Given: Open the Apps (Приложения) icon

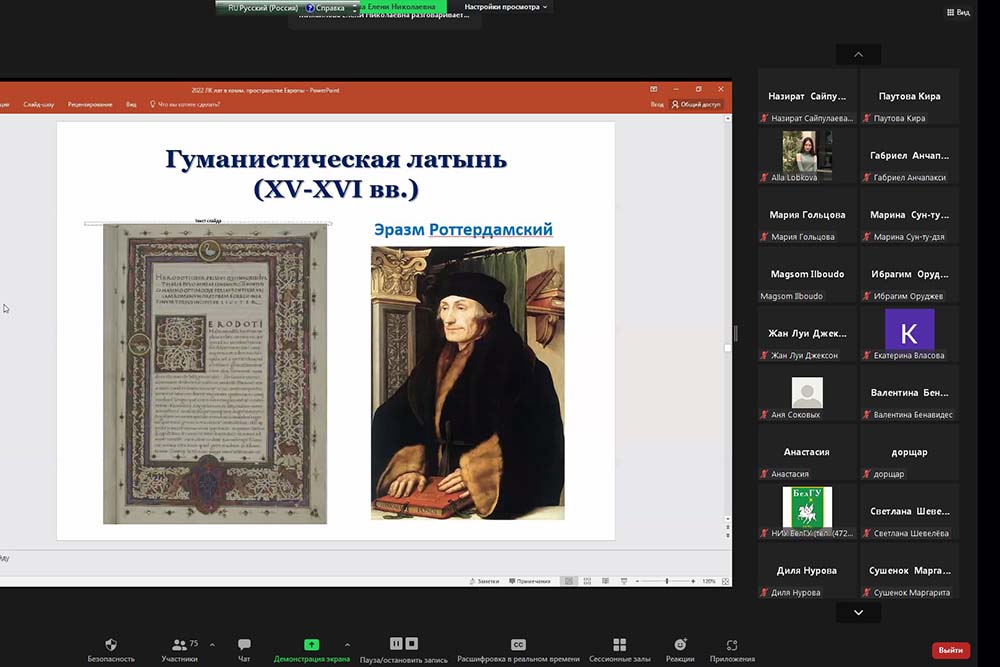Looking at the screenshot, I should click(x=732, y=645).
